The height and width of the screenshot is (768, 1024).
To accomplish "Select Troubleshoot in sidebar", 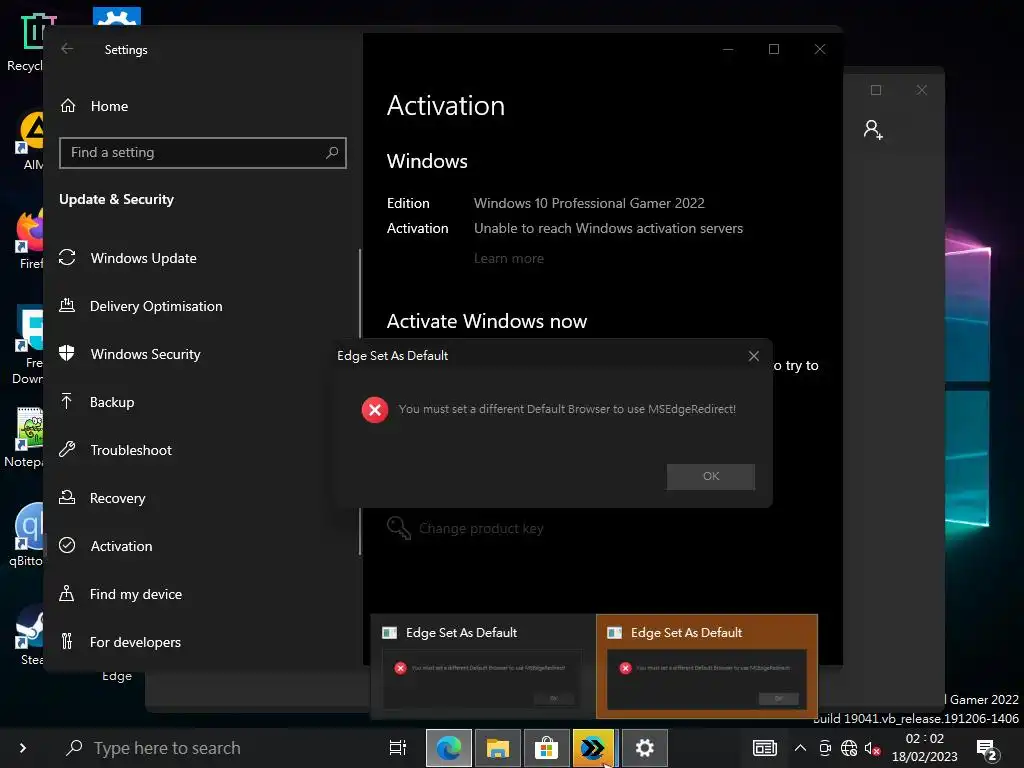I will pyautogui.click(x=131, y=450).
